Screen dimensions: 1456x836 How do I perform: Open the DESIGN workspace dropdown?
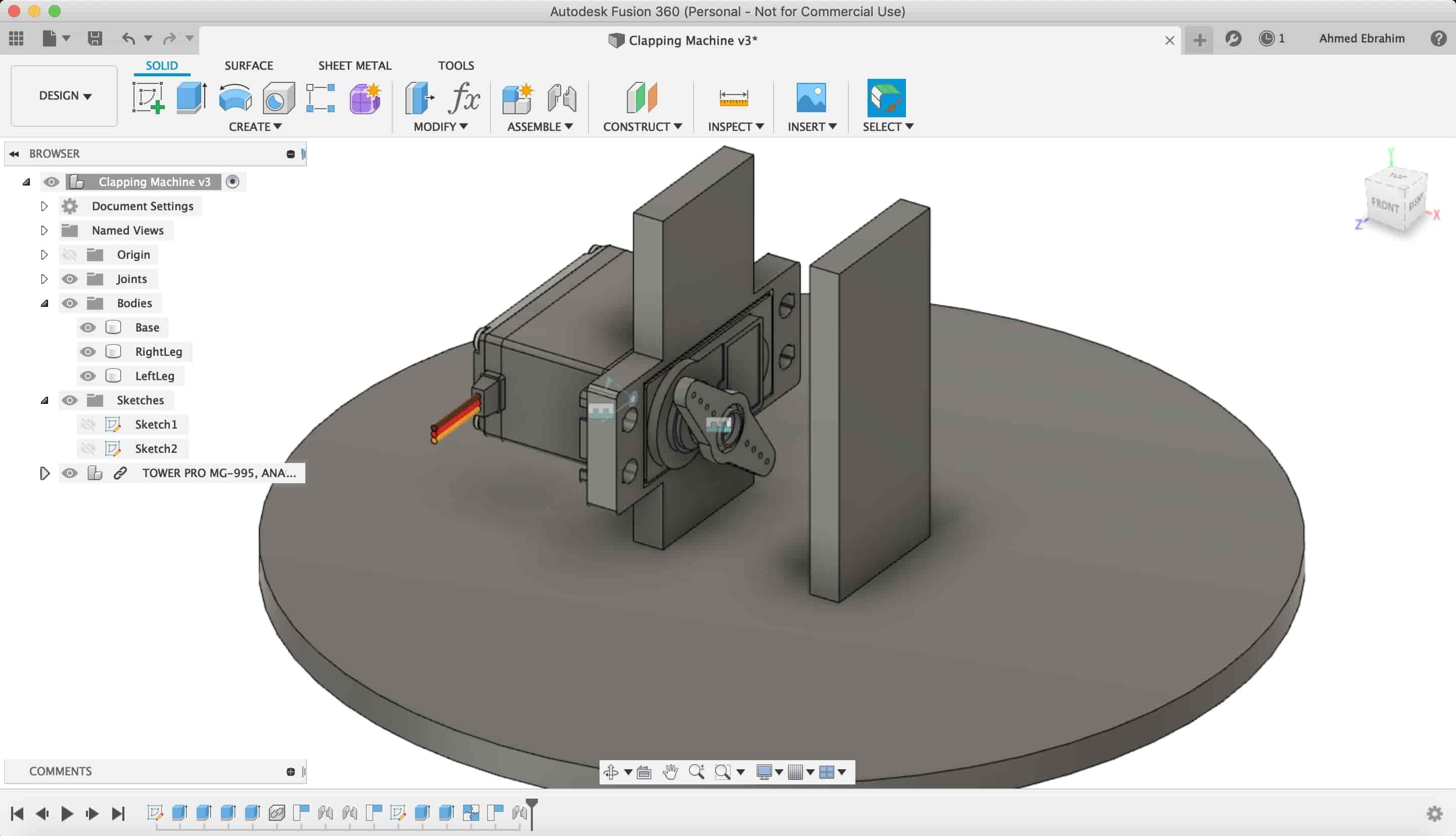point(64,96)
